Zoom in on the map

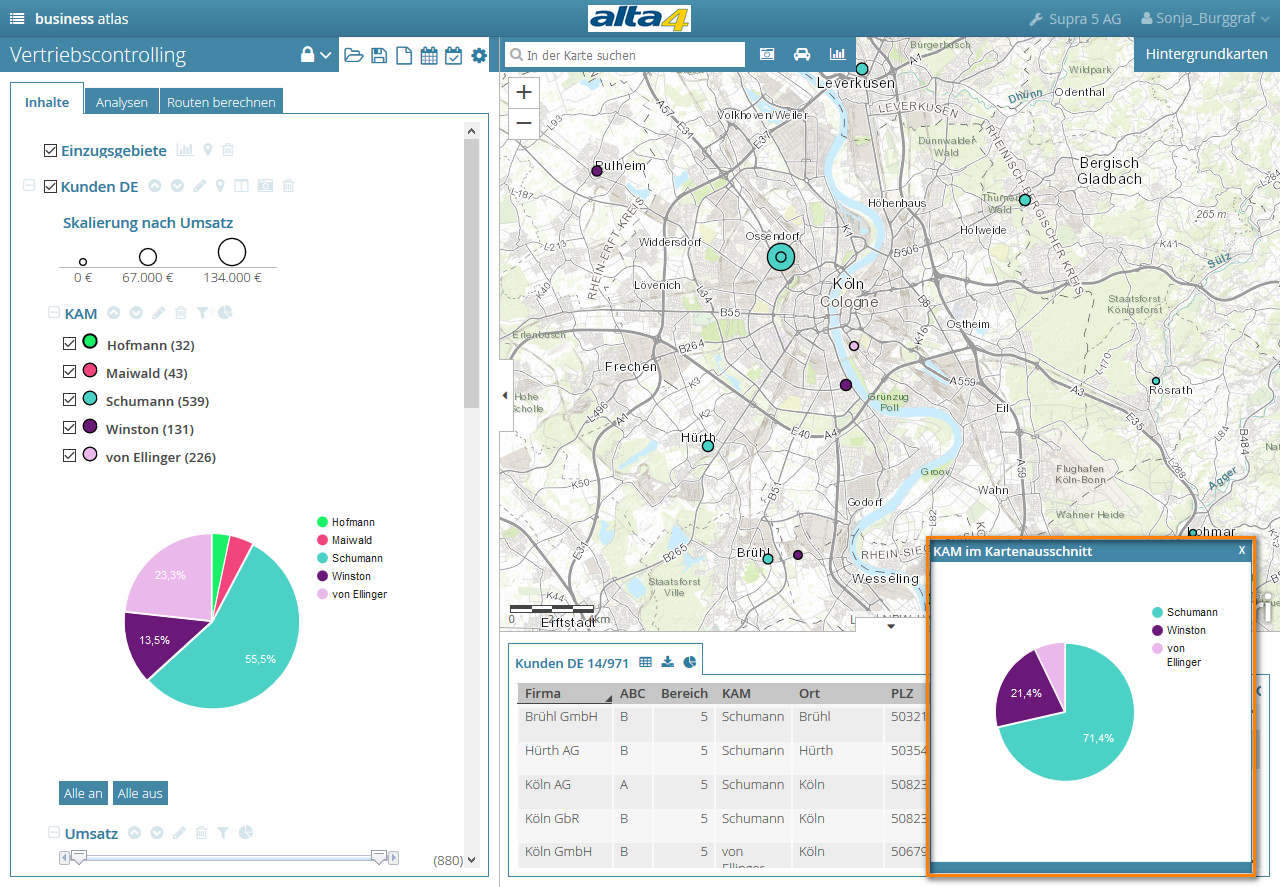coord(524,92)
